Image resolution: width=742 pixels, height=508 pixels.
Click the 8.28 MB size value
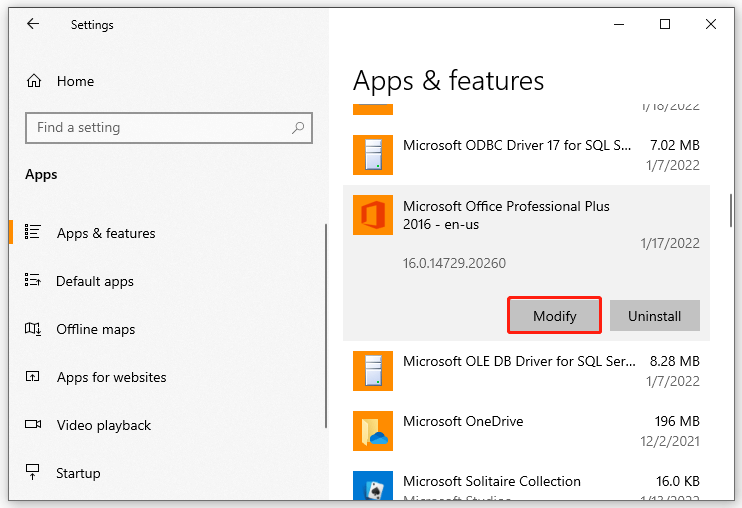[x=675, y=361]
